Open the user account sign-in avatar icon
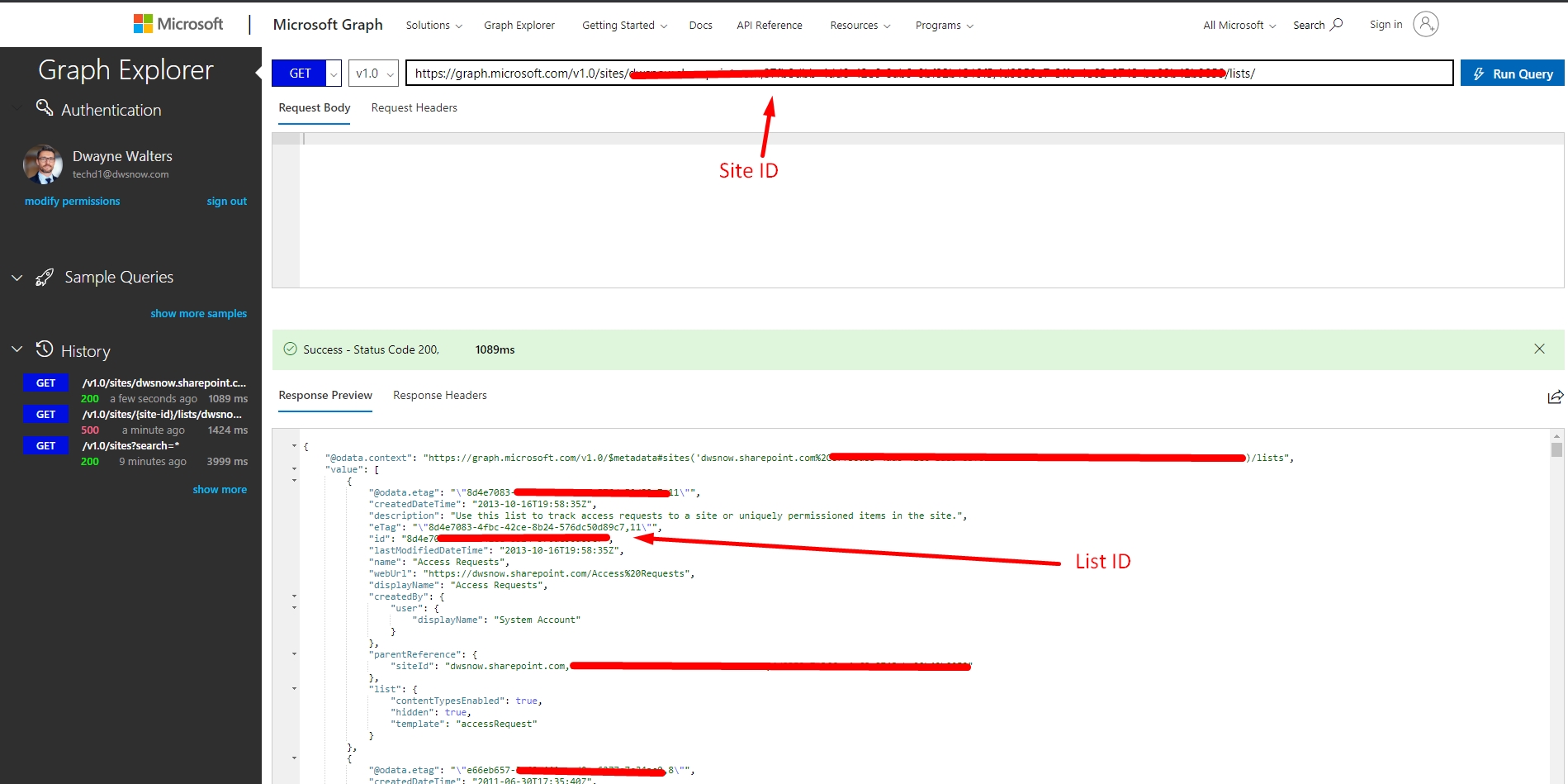This screenshot has height=784, width=1568. pyautogui.click(x=1425, y=24)
